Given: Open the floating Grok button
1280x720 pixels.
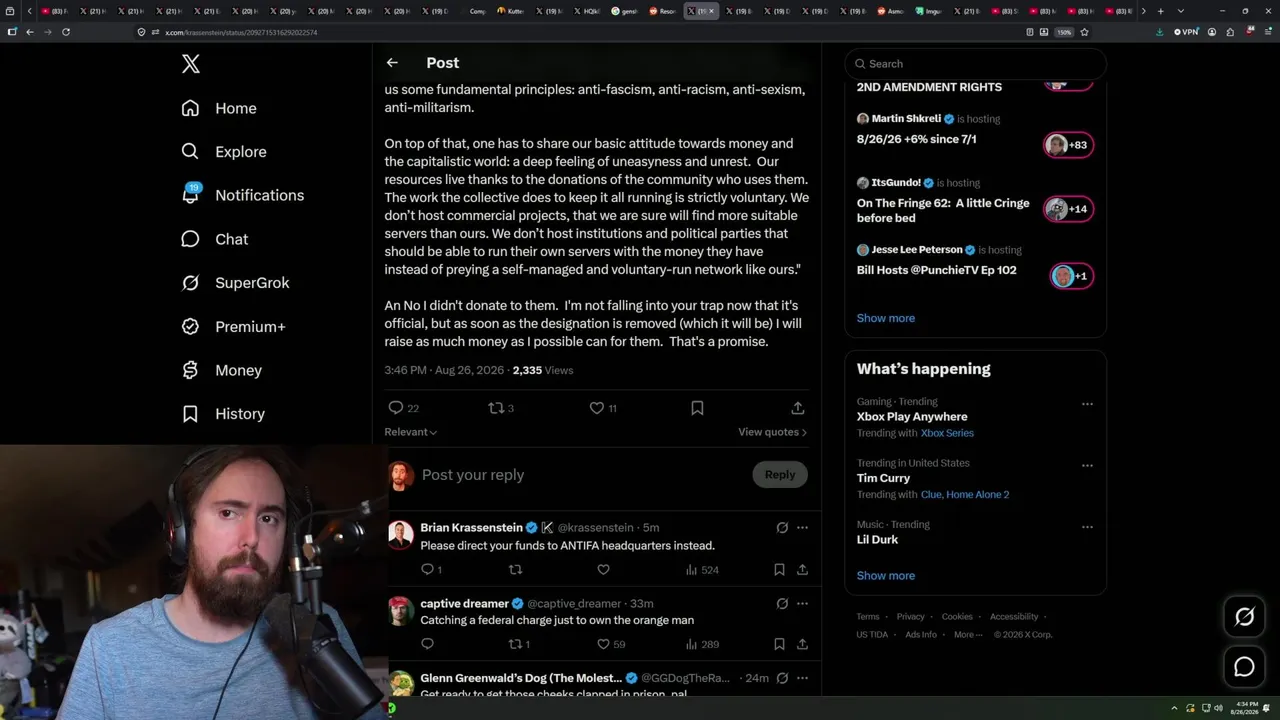Looking at the screenshot, I should click(1244, 617).
